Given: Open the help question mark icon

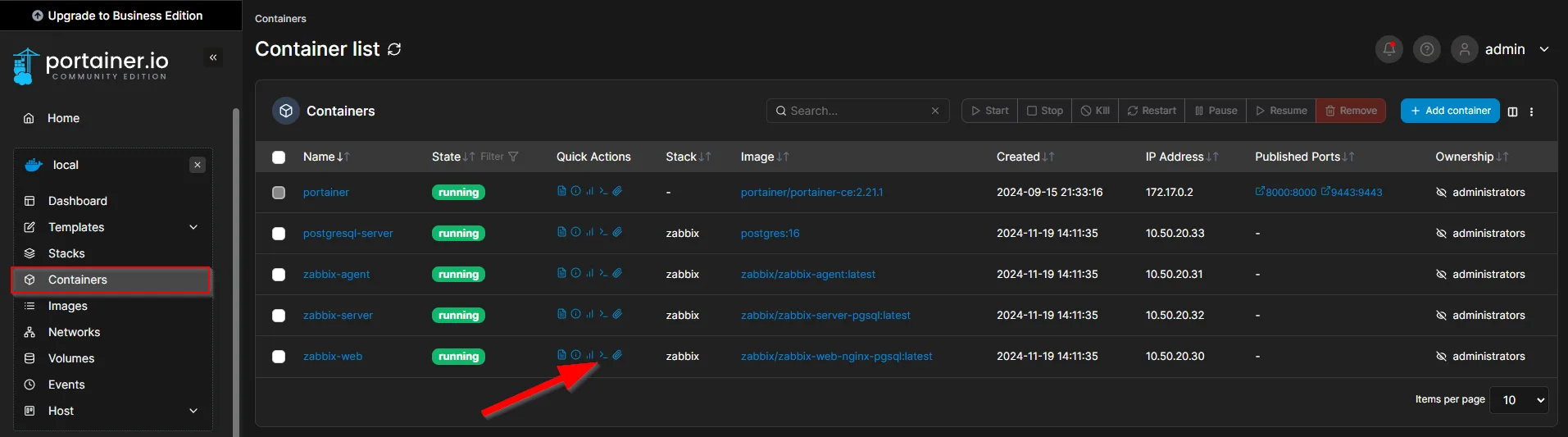Looking at the screenshot, I should click(x=1426, y=49).
